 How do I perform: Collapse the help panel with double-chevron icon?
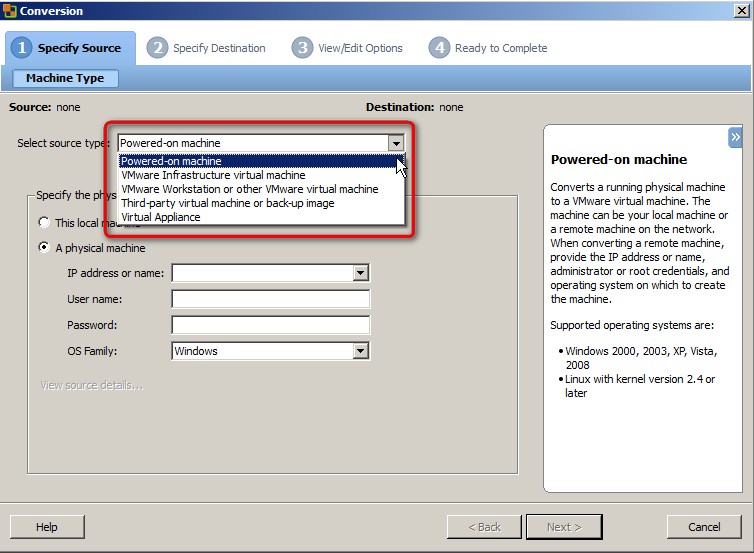coord(735,138)
